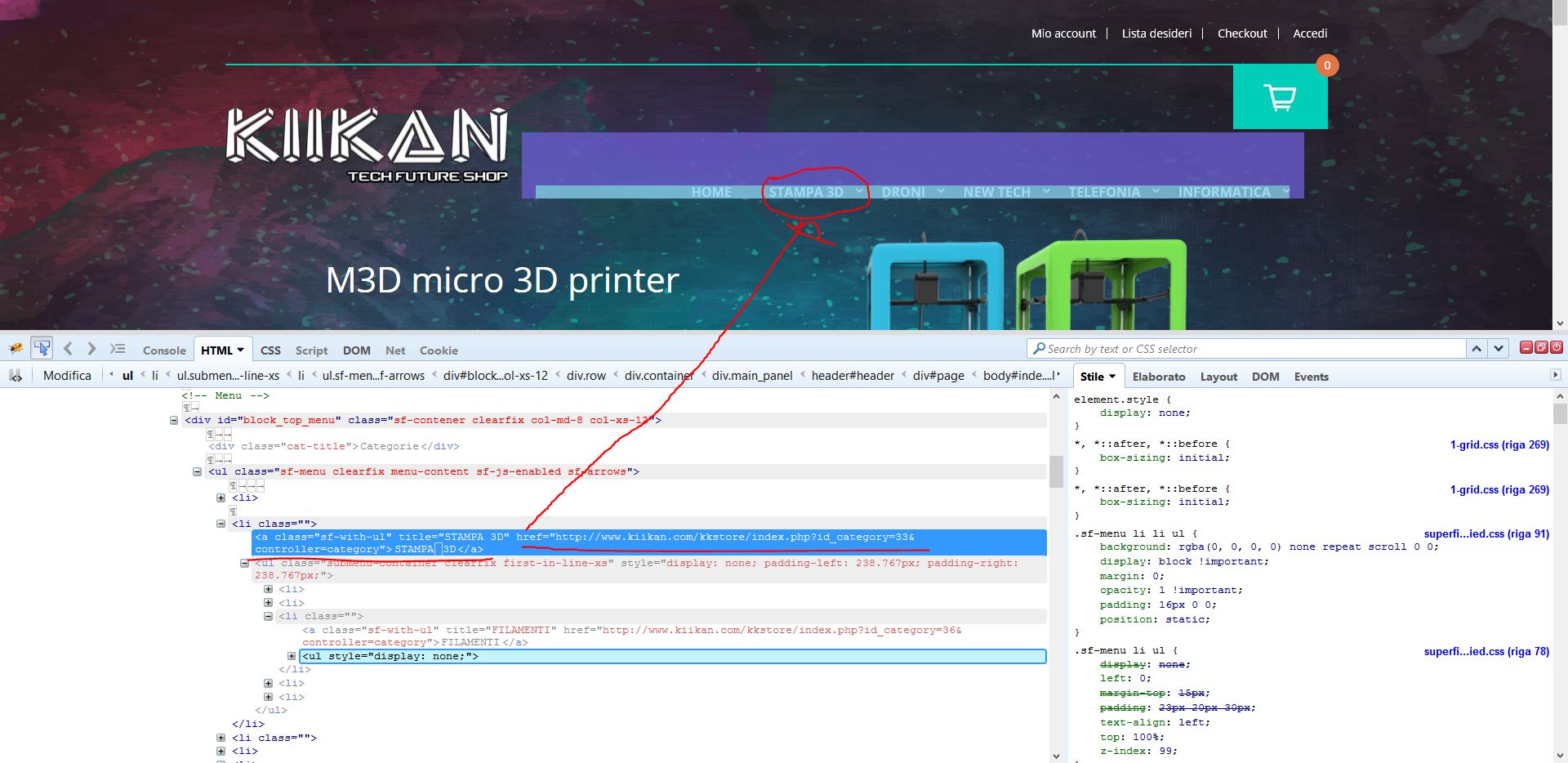Collapse the li node holding STAMPA 3D link

pos(220,524)
